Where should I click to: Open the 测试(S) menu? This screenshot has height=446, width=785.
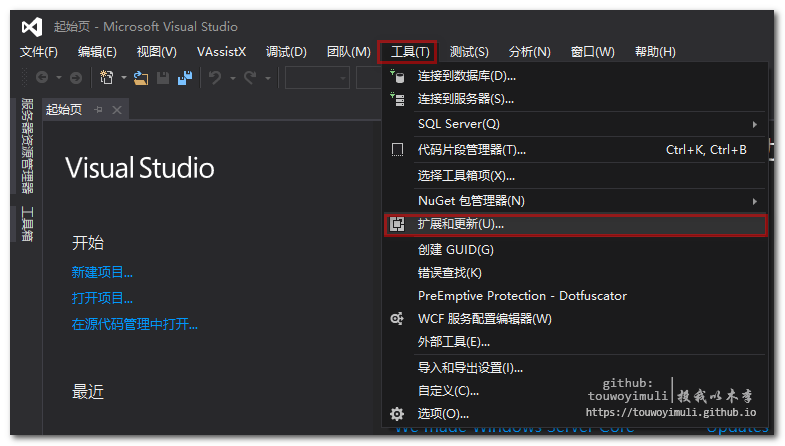[x=469, y=52]
